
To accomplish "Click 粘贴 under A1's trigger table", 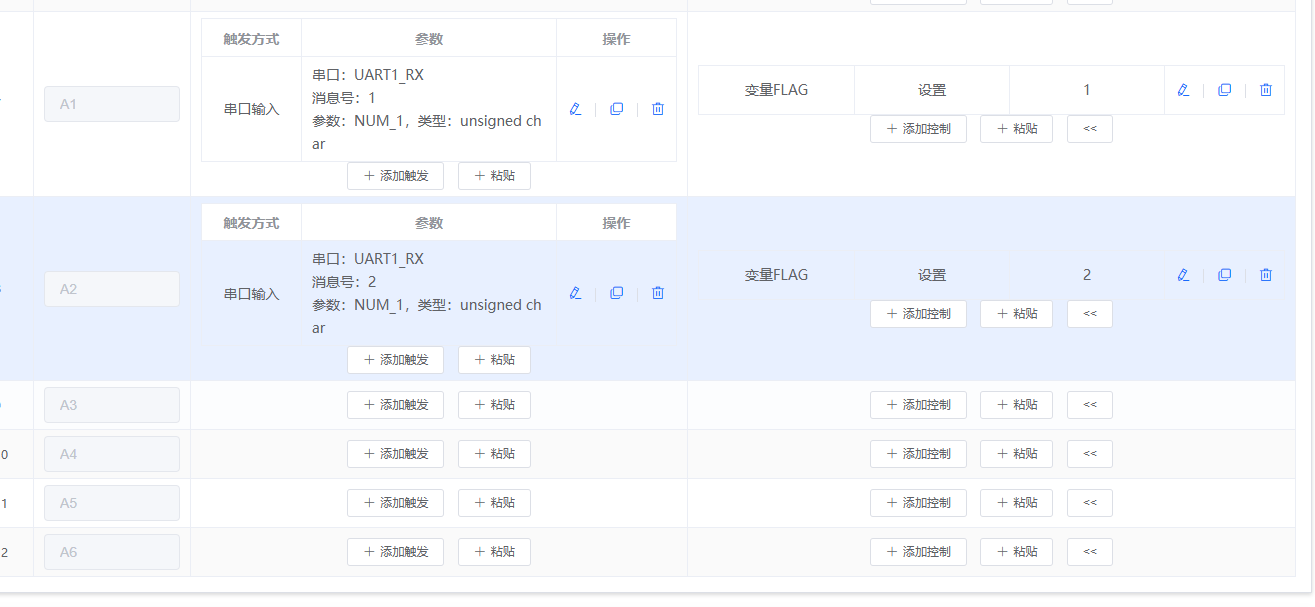I will point(494,175).
